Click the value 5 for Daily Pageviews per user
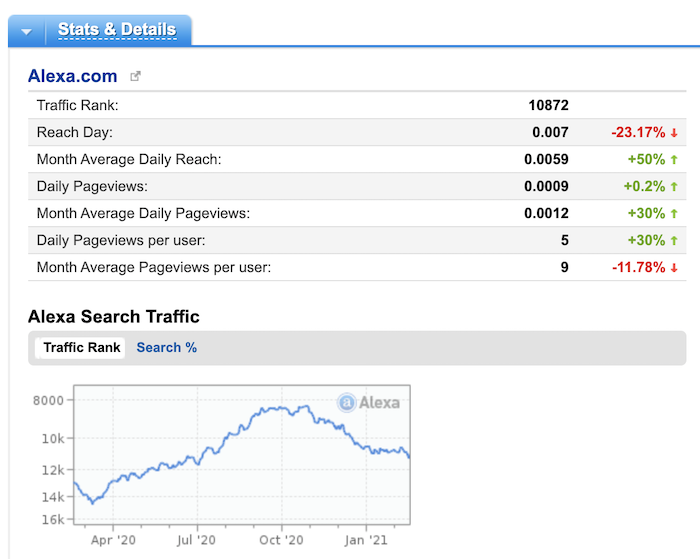 click(565, 240)
